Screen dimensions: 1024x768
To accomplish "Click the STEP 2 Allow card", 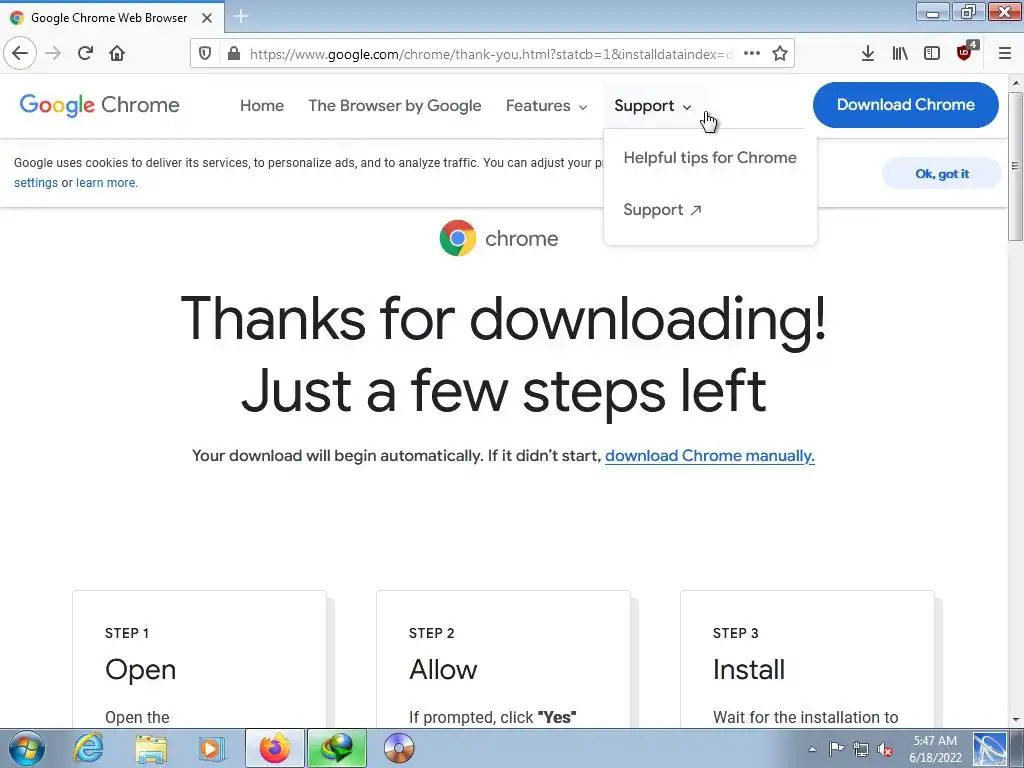I will 504,660.
